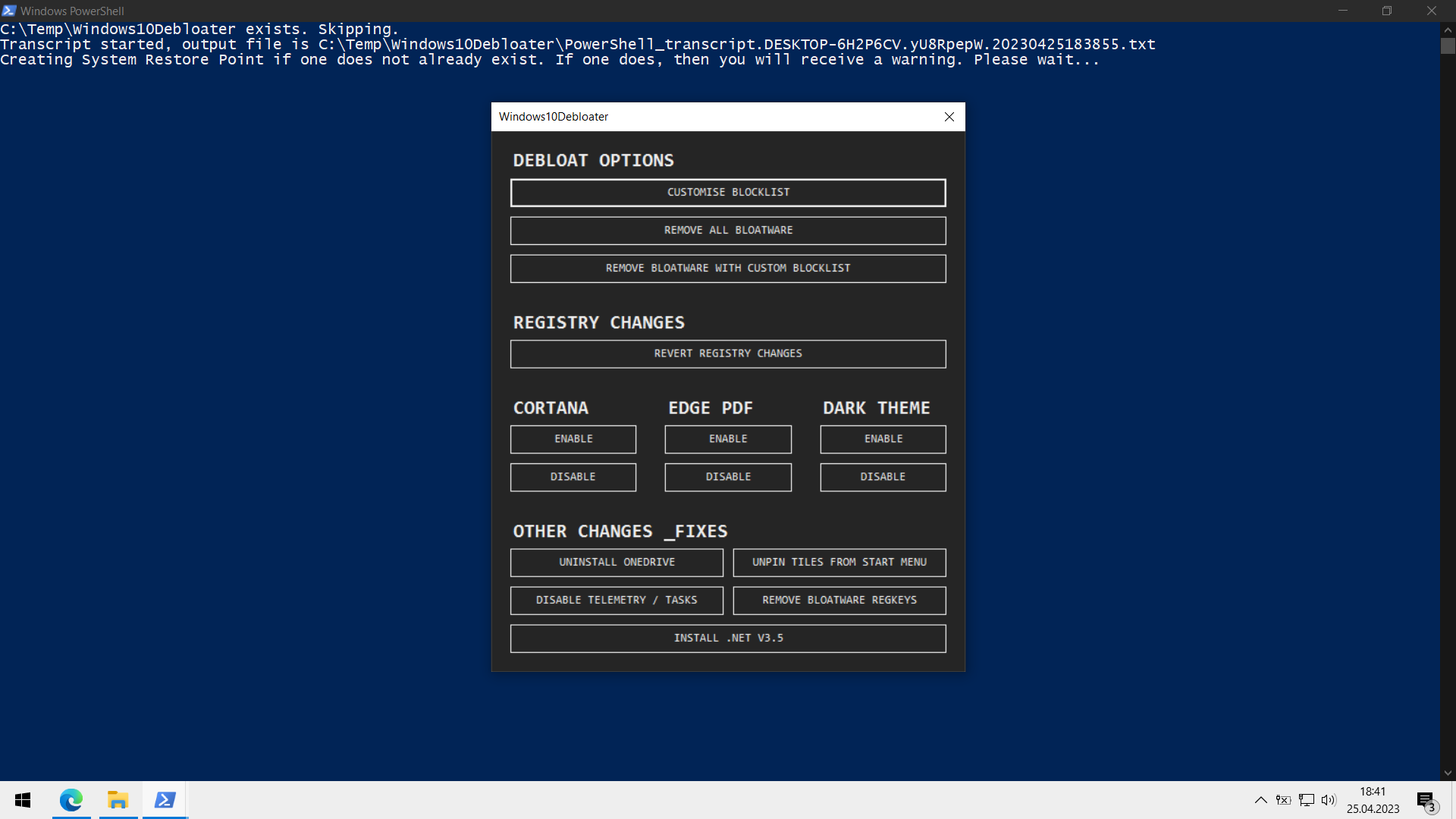The width and height of the screenshot is (1456, 819).
Task: Enable Edge PDF
Action: 728,439
